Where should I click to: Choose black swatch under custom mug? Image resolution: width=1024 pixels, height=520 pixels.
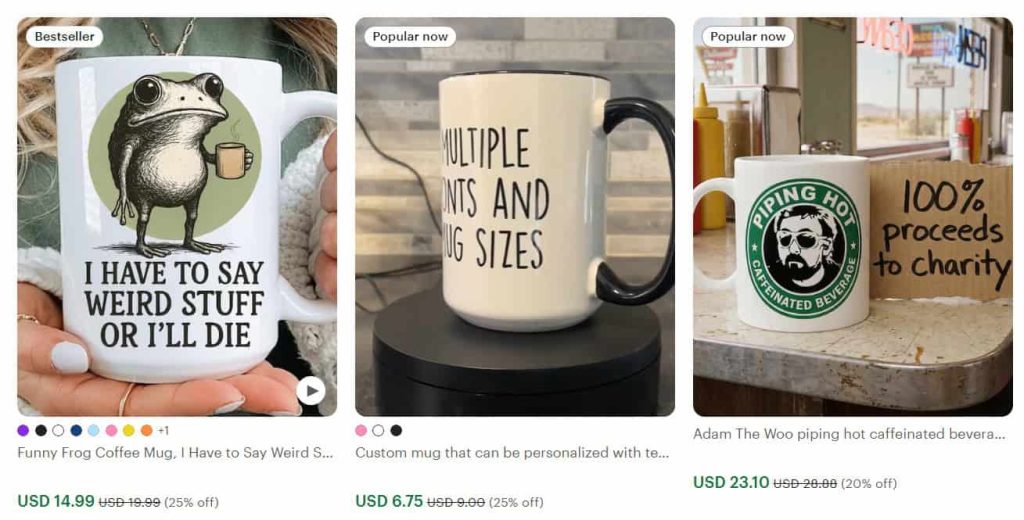396,431
